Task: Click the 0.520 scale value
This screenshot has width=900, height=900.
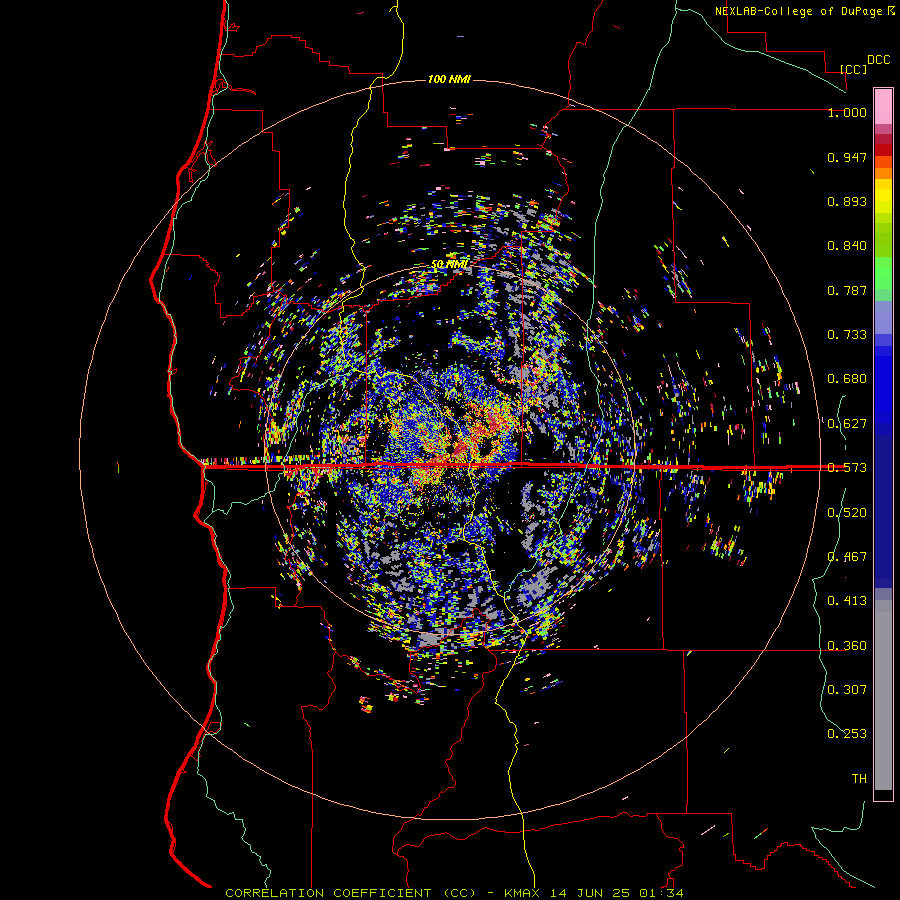Action: tap(847, 513)
